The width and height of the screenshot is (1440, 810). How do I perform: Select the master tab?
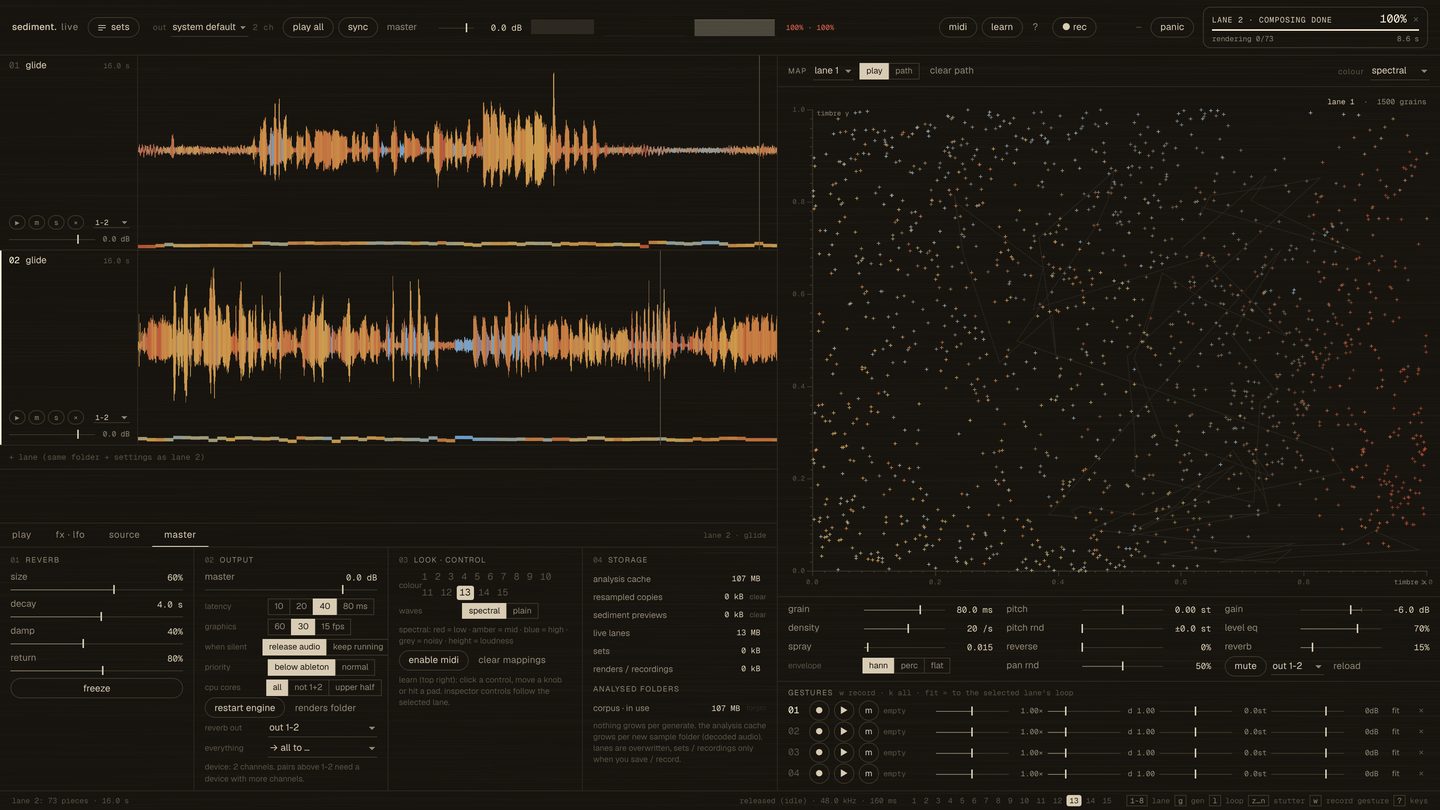(x=180, y=535)
